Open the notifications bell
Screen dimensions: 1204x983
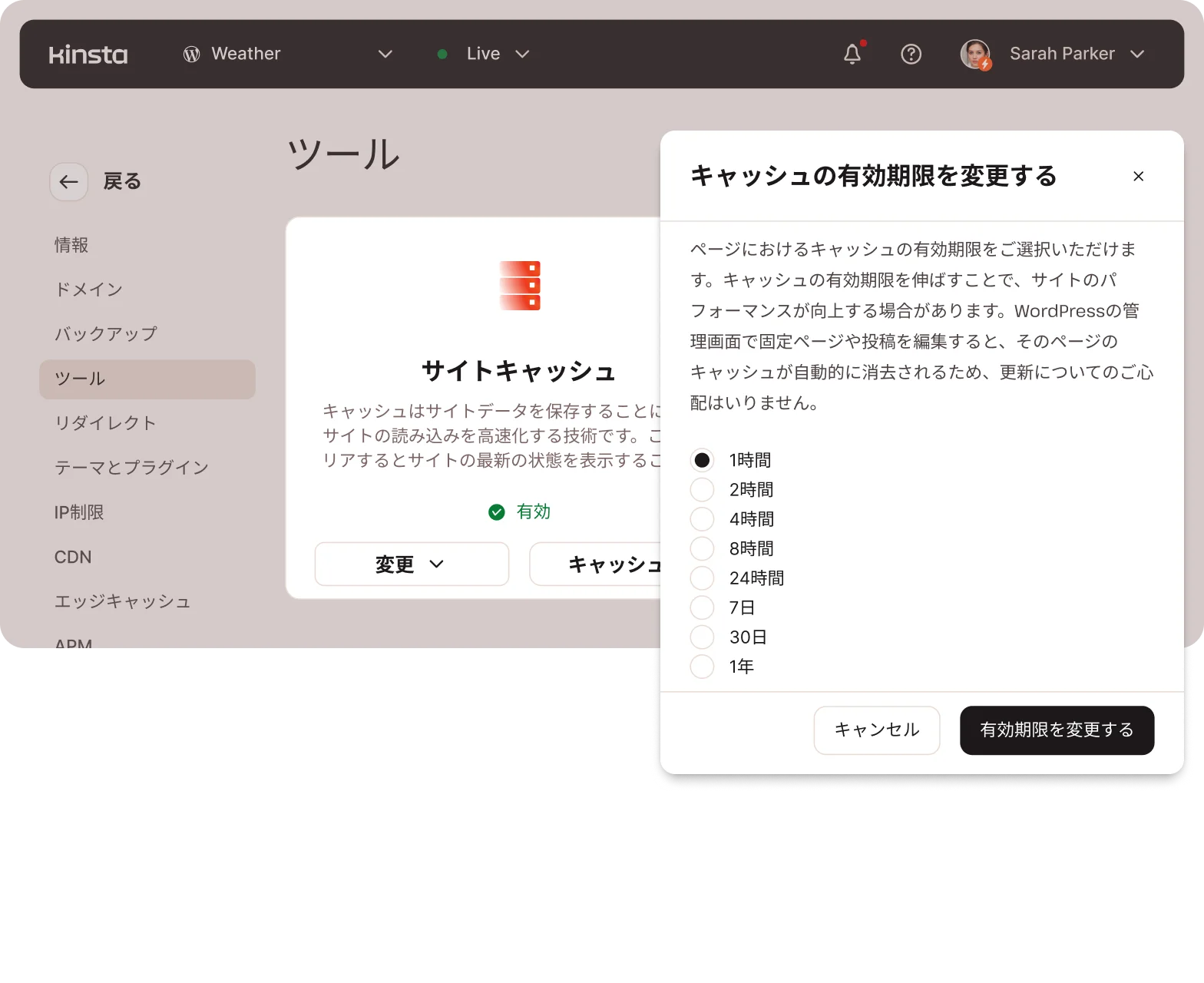(x=852, y=54)
